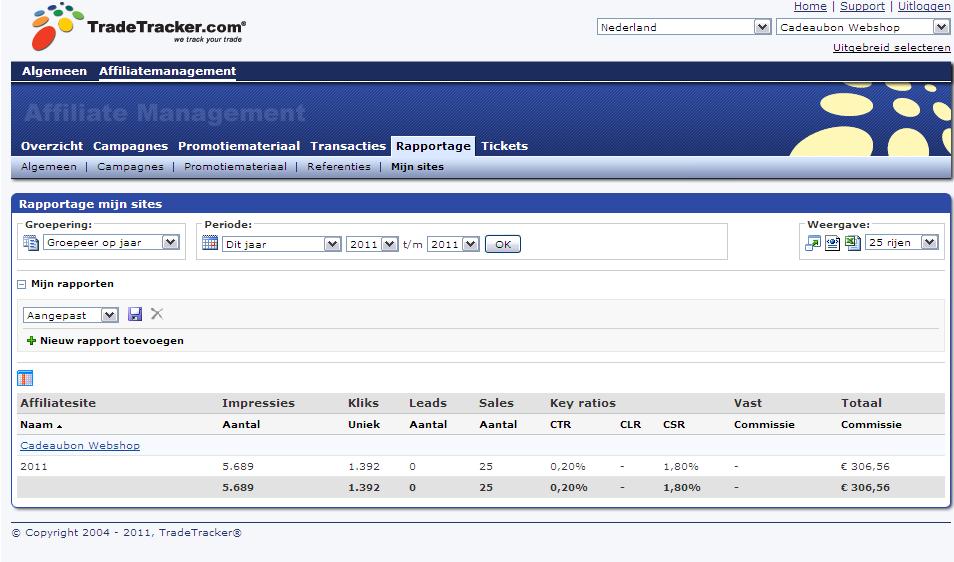Image resolution: width=954 pixels, height=562 pixels.
Task: Export report as XML/HTML document icon
Action: 832,243
